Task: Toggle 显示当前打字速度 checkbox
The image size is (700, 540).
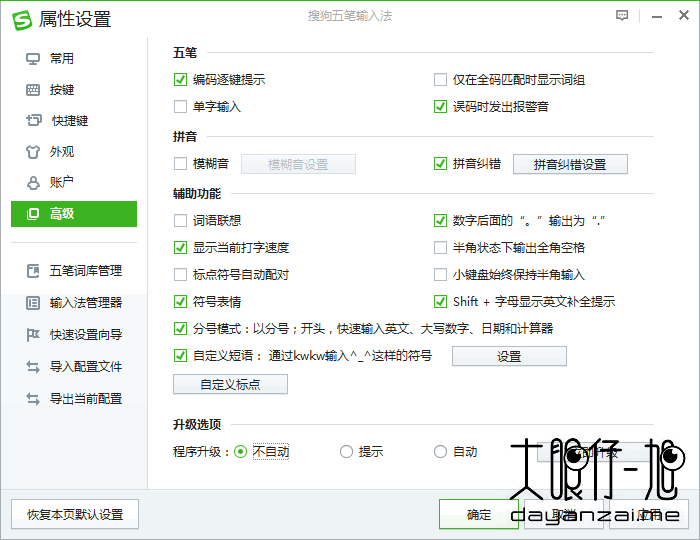Action: tap(180, 248)
